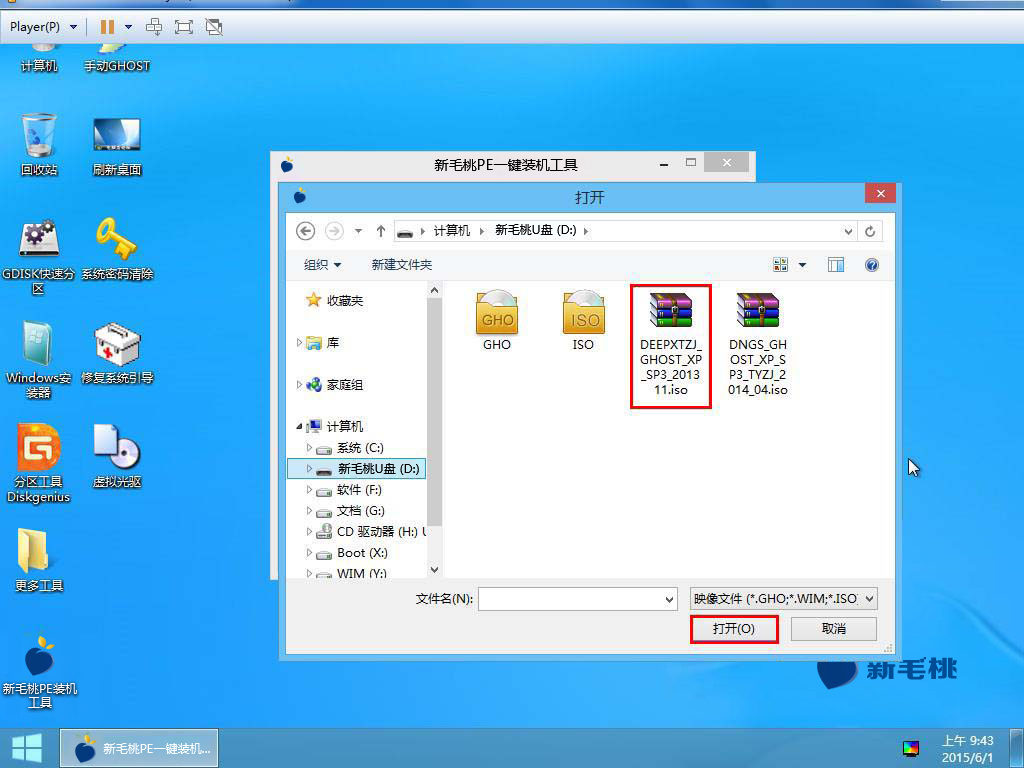
Task: Open 更多工具 folder icon
Action: (39, 560)
